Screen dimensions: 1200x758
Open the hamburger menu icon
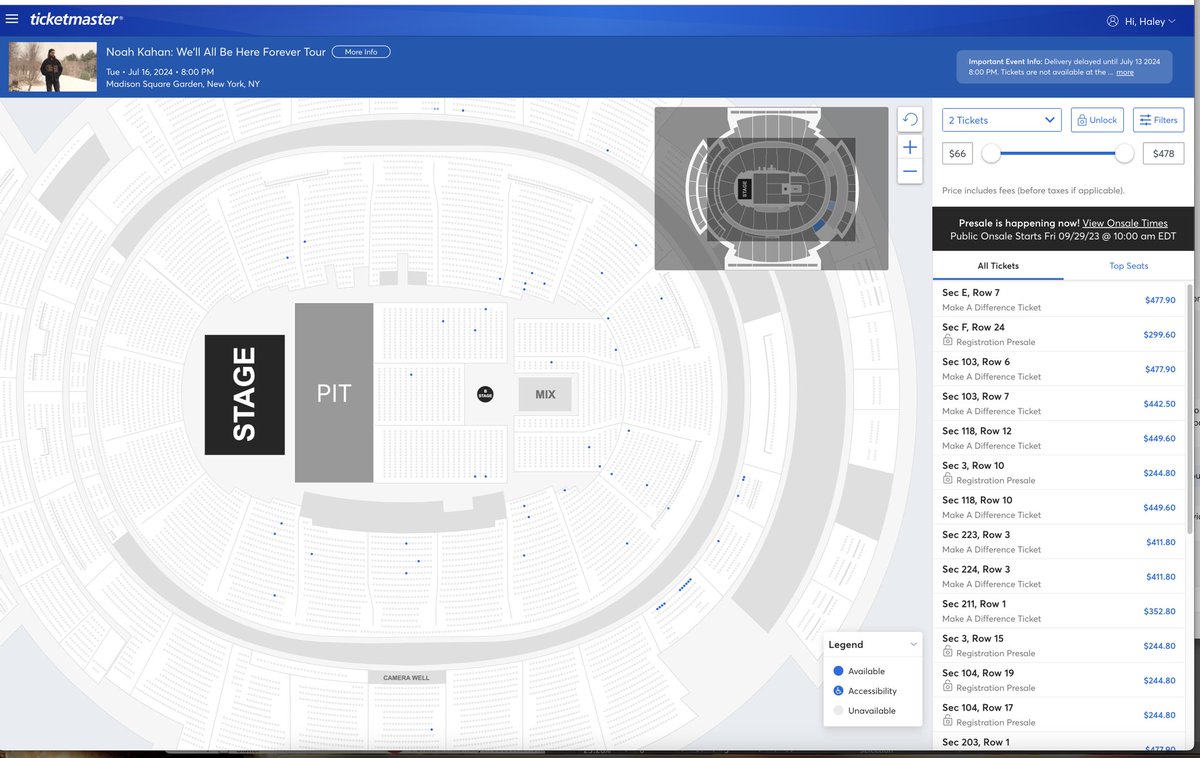12,19
